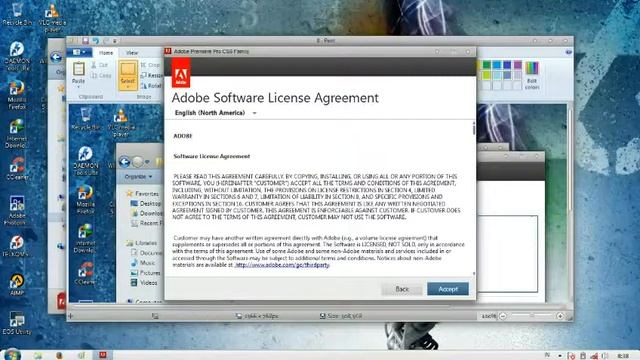Viewport: 640px width, 360px height.
Task: Click Resize in Paint's Image group
Action: coord(152,76)
